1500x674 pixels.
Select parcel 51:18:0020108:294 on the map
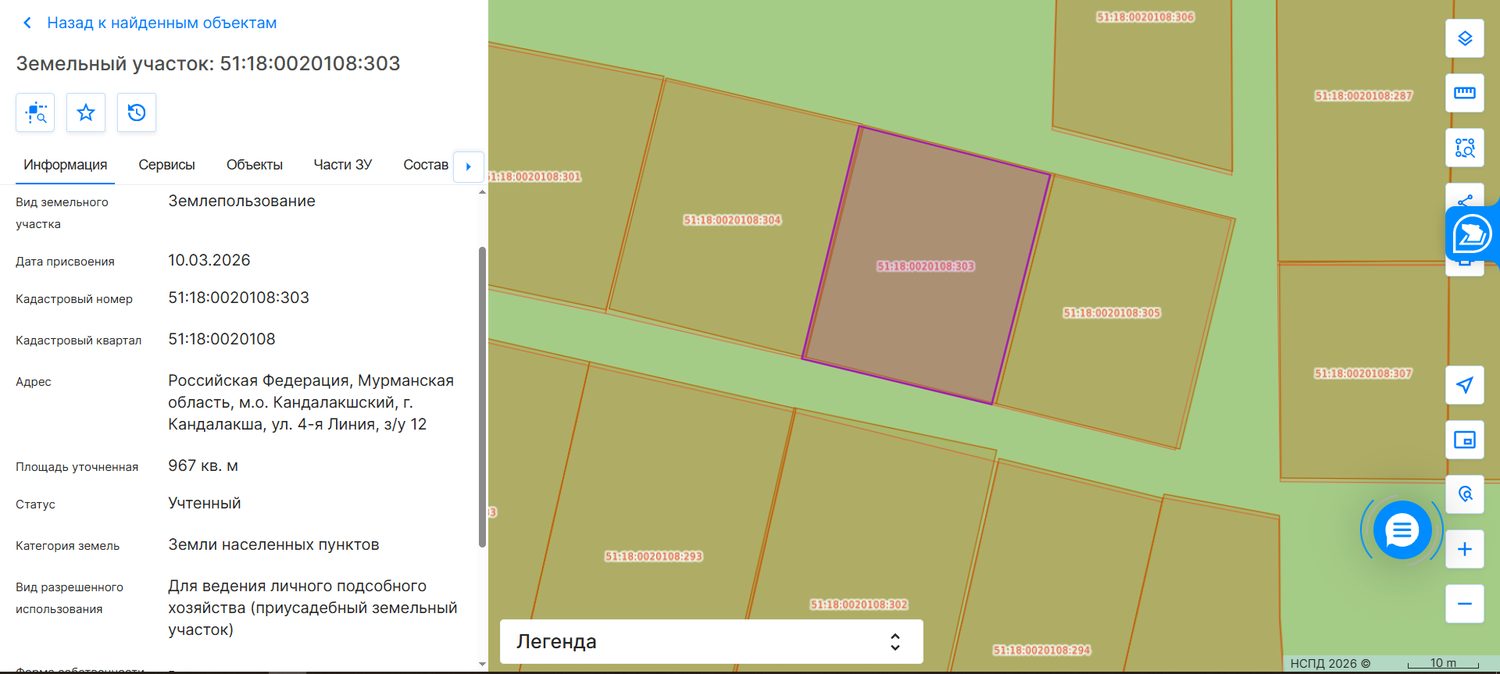(x=1042, y=650)
